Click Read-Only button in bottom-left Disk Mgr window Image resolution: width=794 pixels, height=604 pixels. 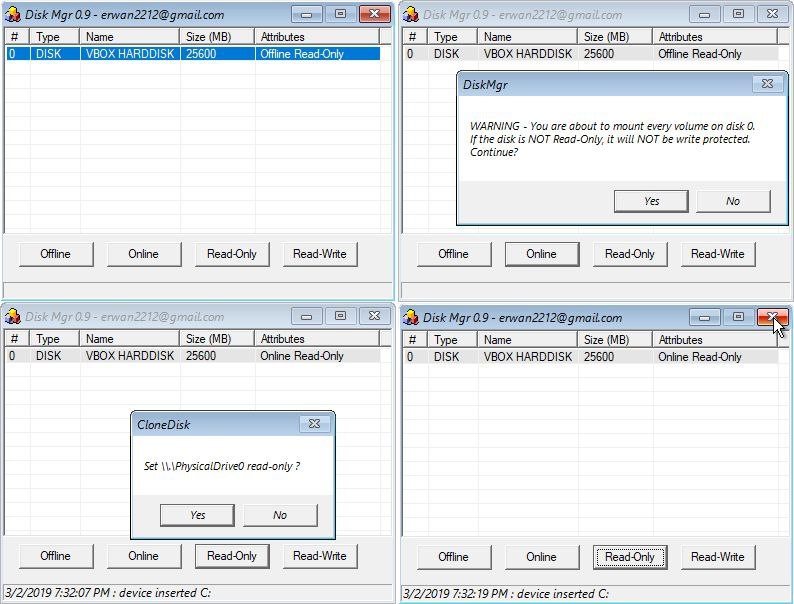tap(232, 556)
